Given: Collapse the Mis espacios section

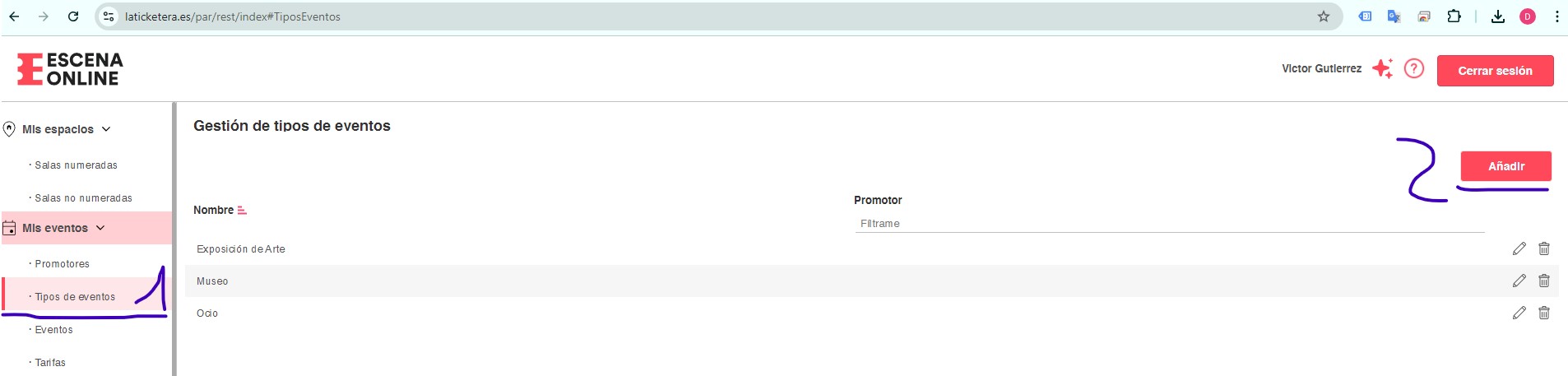Looking at the screenshot, I should coord(106,129).
